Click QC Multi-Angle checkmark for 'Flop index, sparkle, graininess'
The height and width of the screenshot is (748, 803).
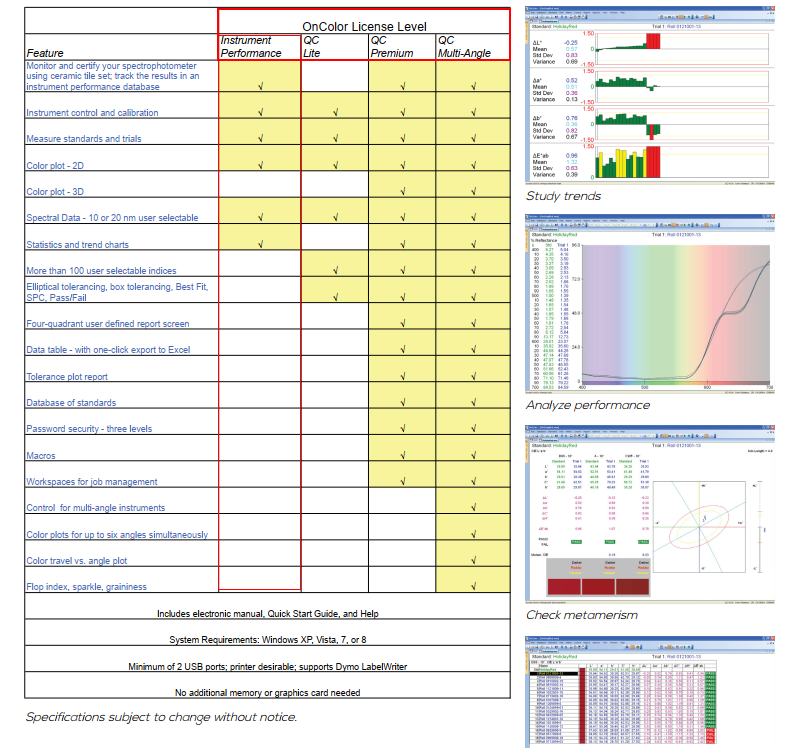point(474,586)
